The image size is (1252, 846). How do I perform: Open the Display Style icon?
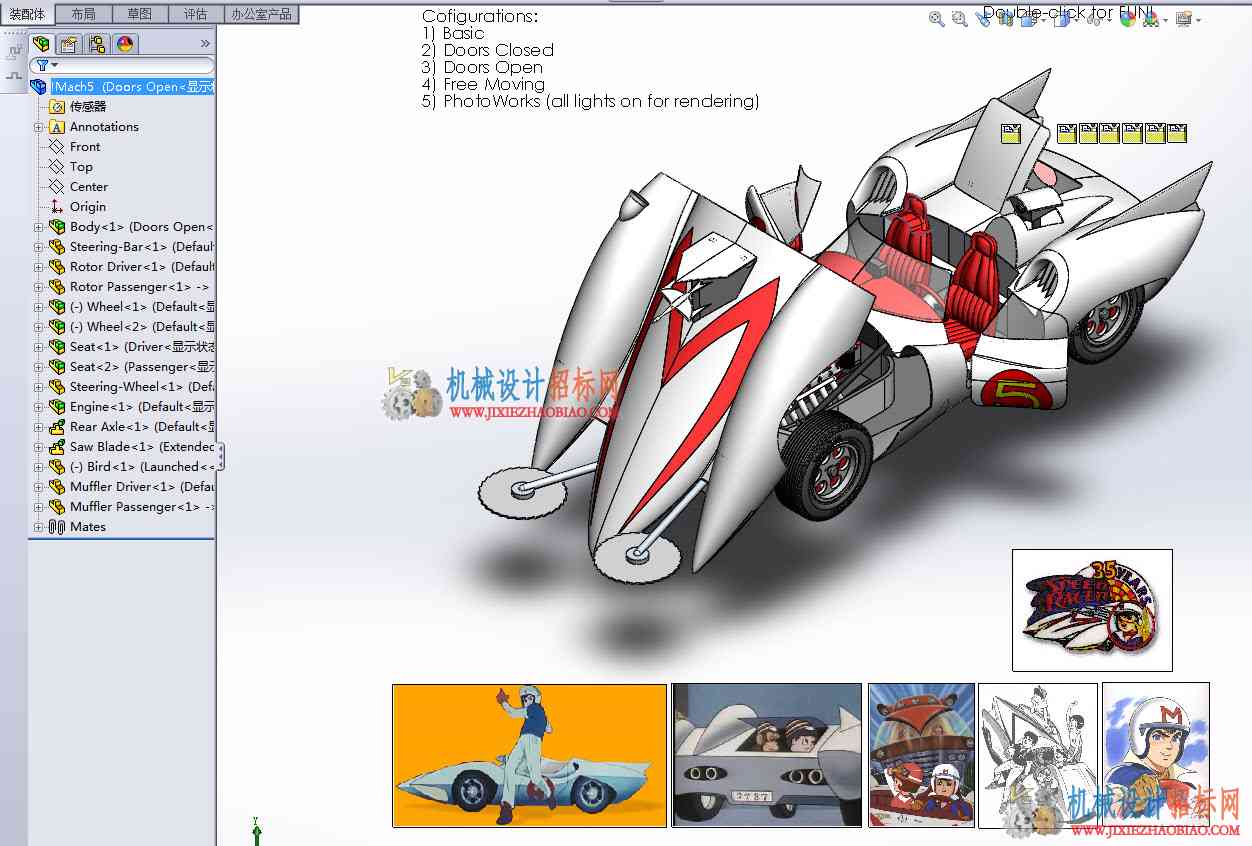(1062, 19)
